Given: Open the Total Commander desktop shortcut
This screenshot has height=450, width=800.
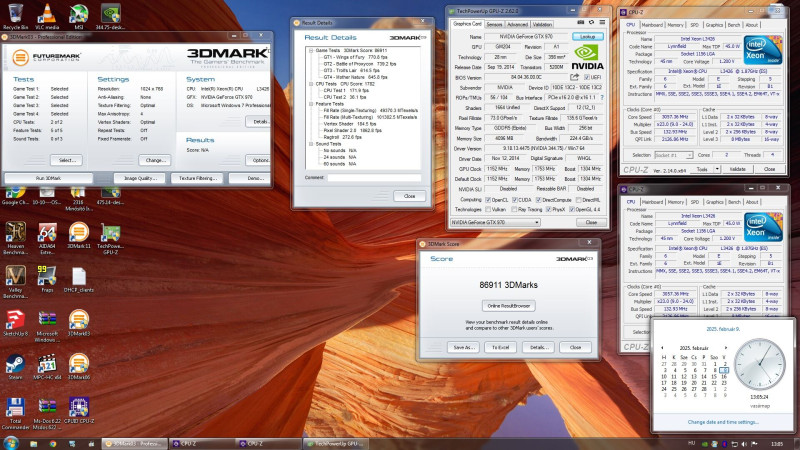Looking at the screenshot, I should [15, 413].
